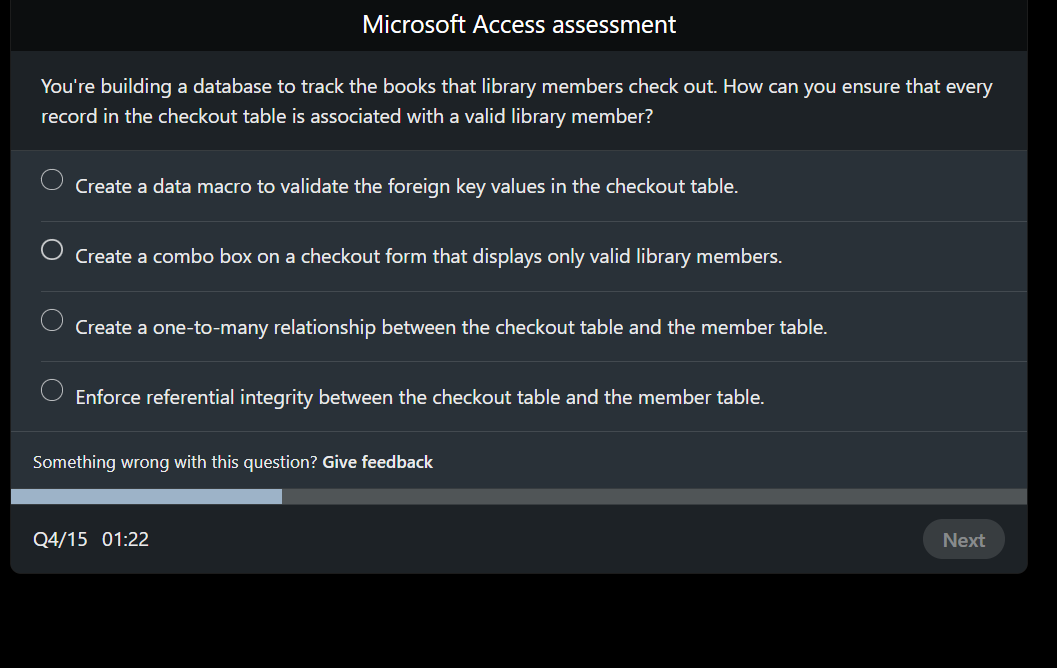
Task: Open the Give feedback link
Action: (x=377, y=462)
